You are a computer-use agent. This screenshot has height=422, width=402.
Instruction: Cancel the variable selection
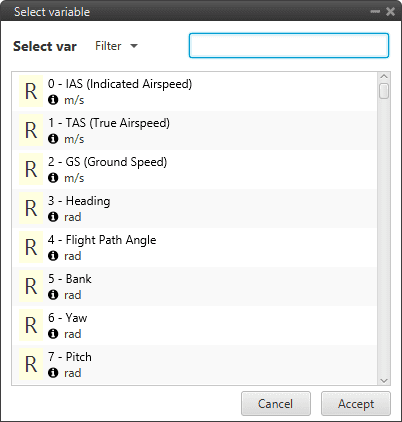[276, 404]
